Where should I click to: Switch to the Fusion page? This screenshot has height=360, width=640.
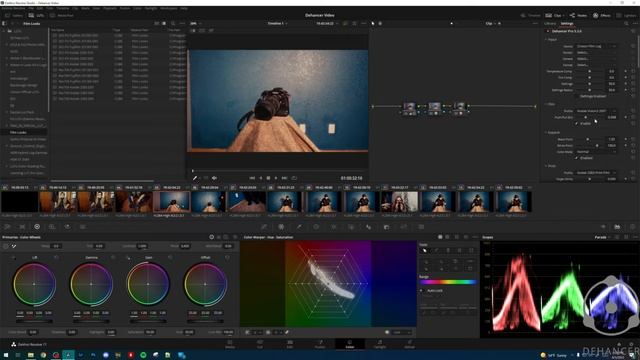320,344
